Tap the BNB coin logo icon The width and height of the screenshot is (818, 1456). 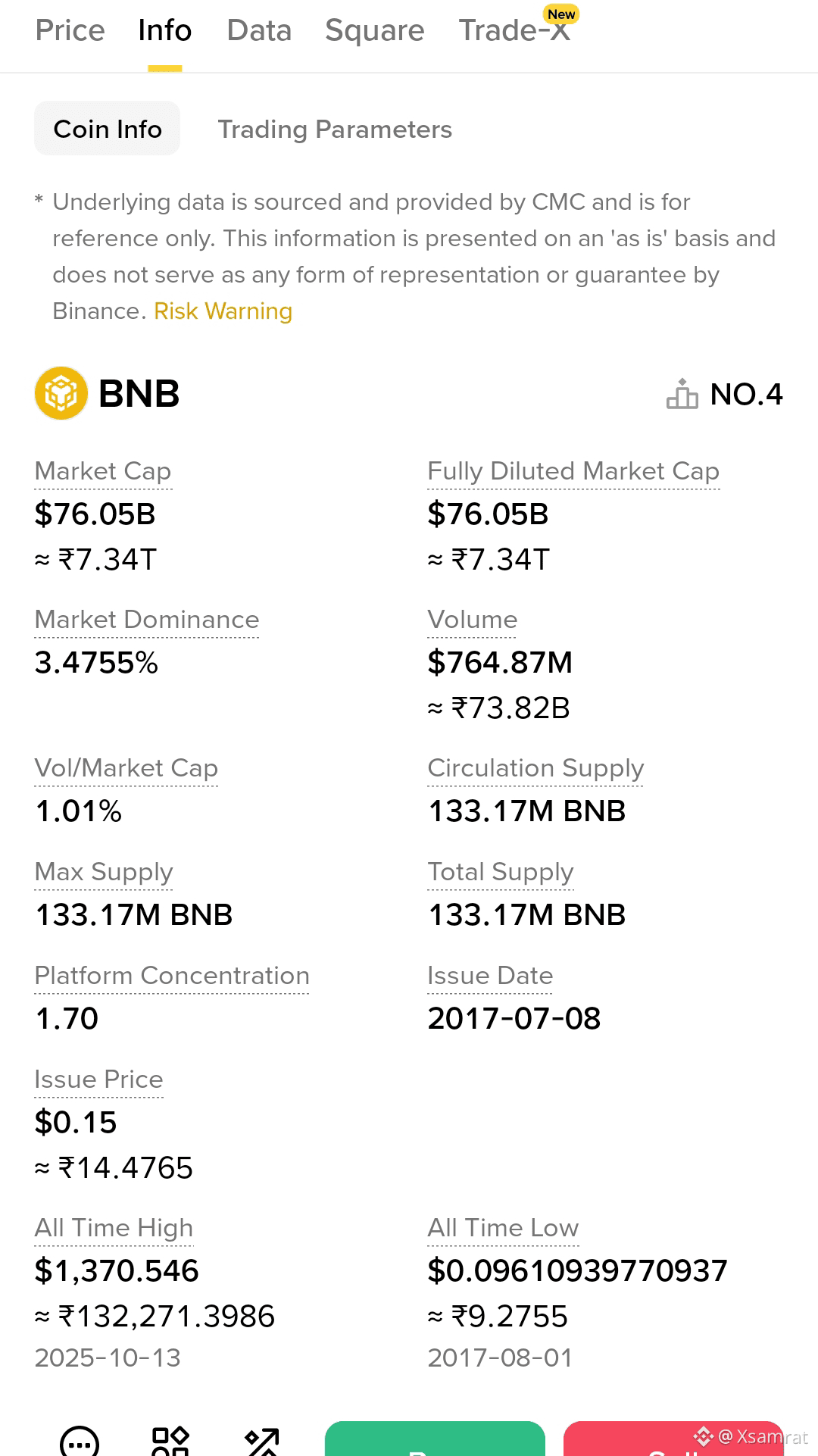[x=61, y=393]
